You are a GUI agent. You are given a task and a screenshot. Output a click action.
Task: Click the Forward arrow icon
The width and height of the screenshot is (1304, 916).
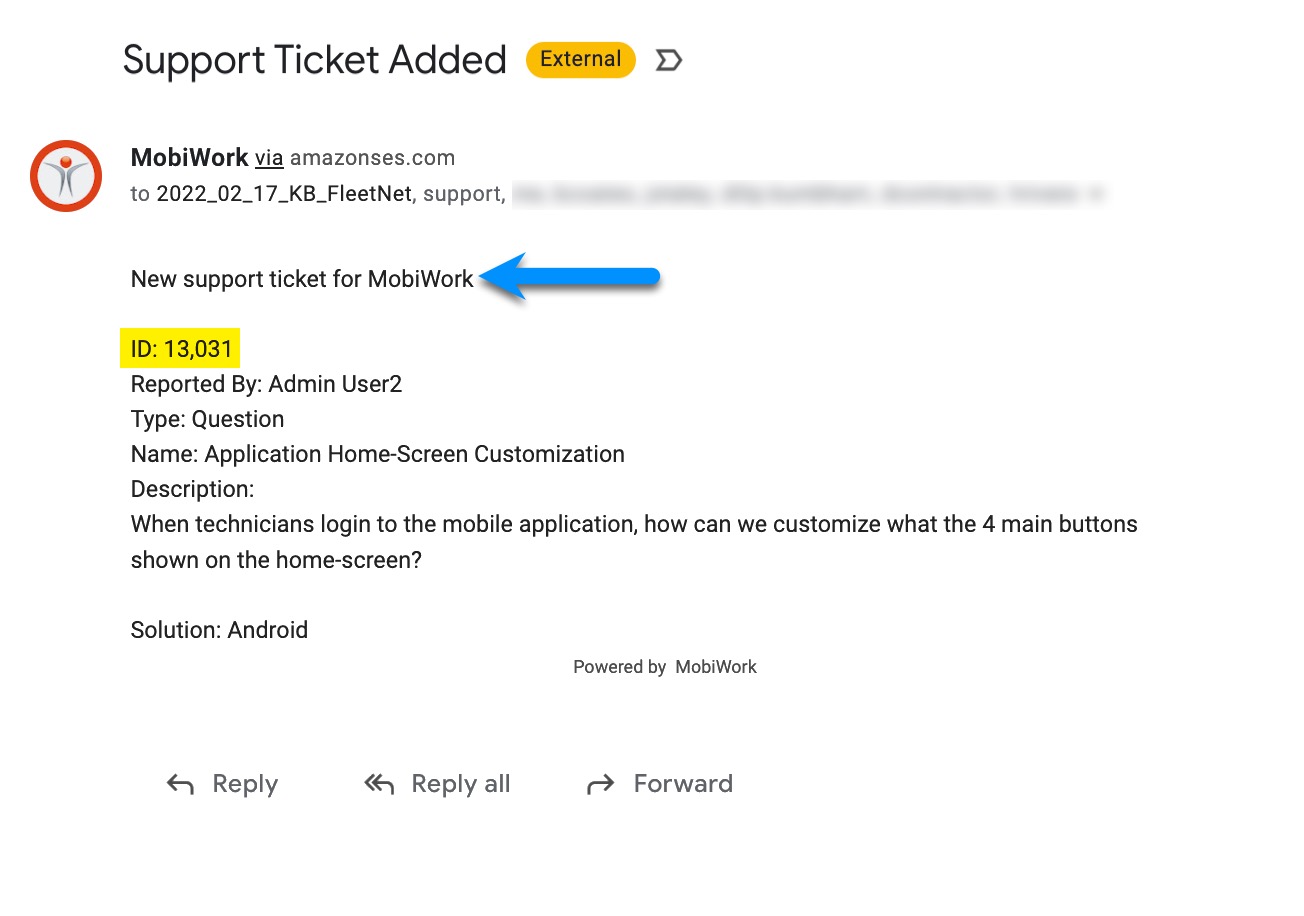pos(600,785)
